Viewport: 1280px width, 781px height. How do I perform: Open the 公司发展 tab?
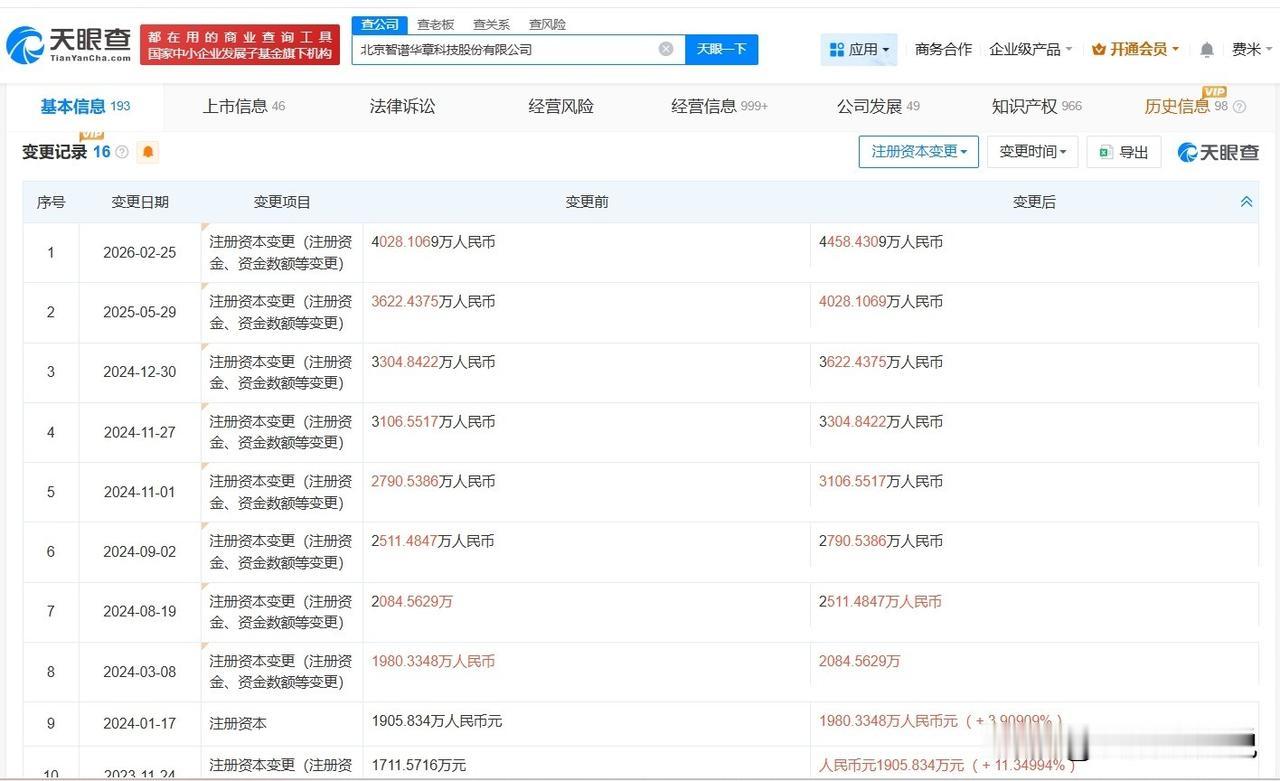pyautogui.click(x=878, y=106)
